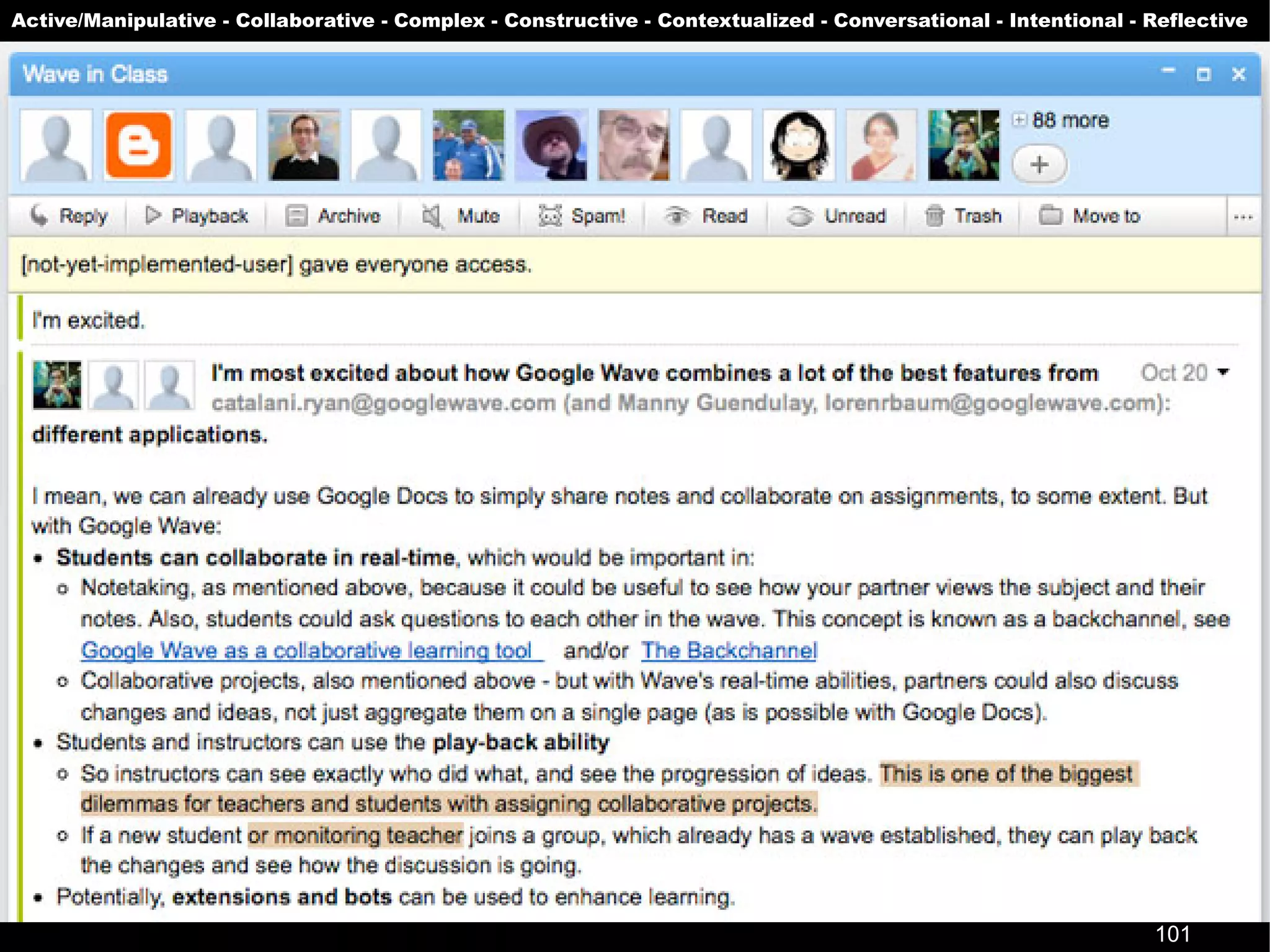1270x952 pixels.
Task: Select the cowboy hat participant avatar
Action: 551,145
